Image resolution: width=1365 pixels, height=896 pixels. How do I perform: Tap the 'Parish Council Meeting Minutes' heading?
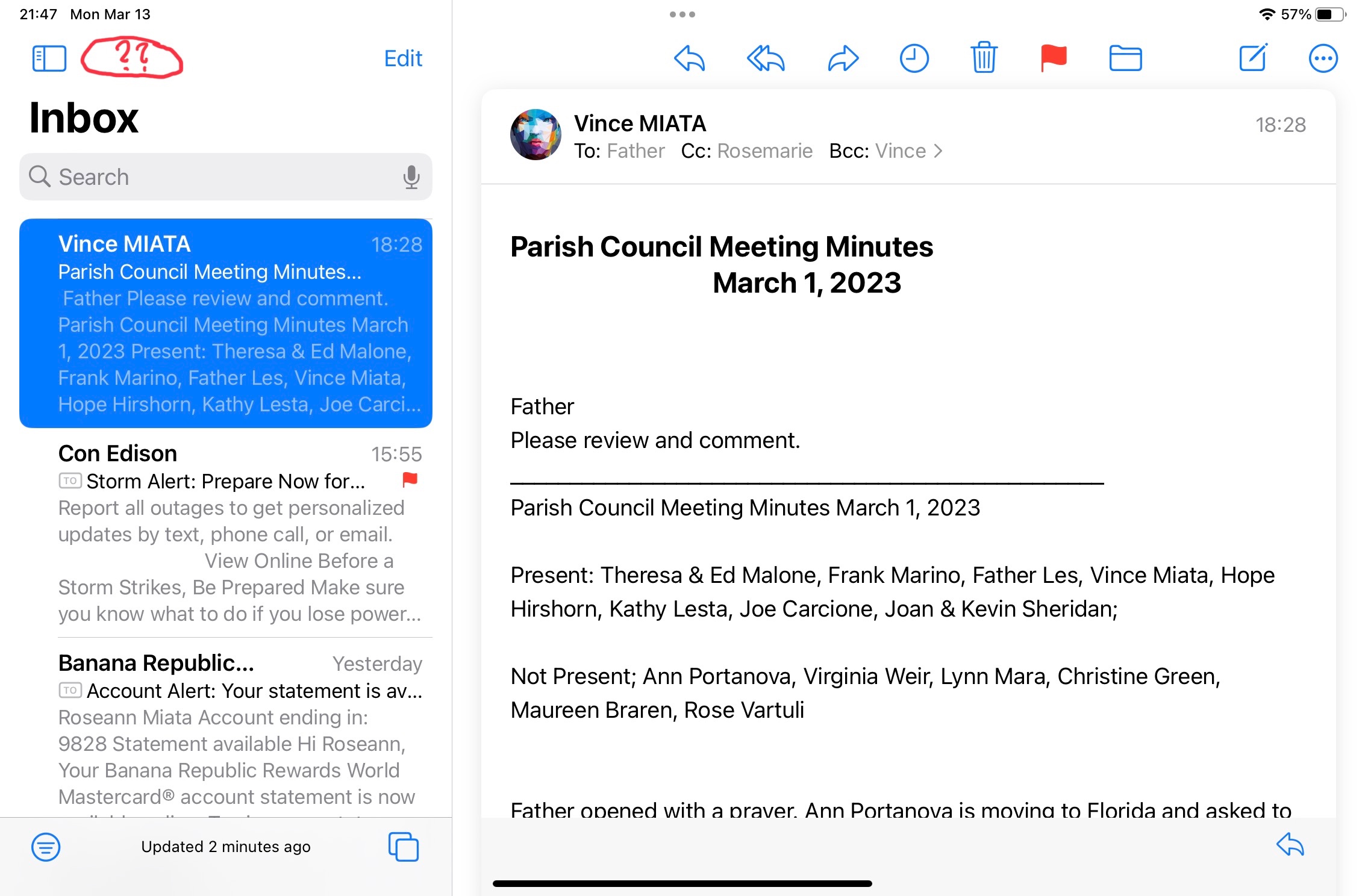722,247
